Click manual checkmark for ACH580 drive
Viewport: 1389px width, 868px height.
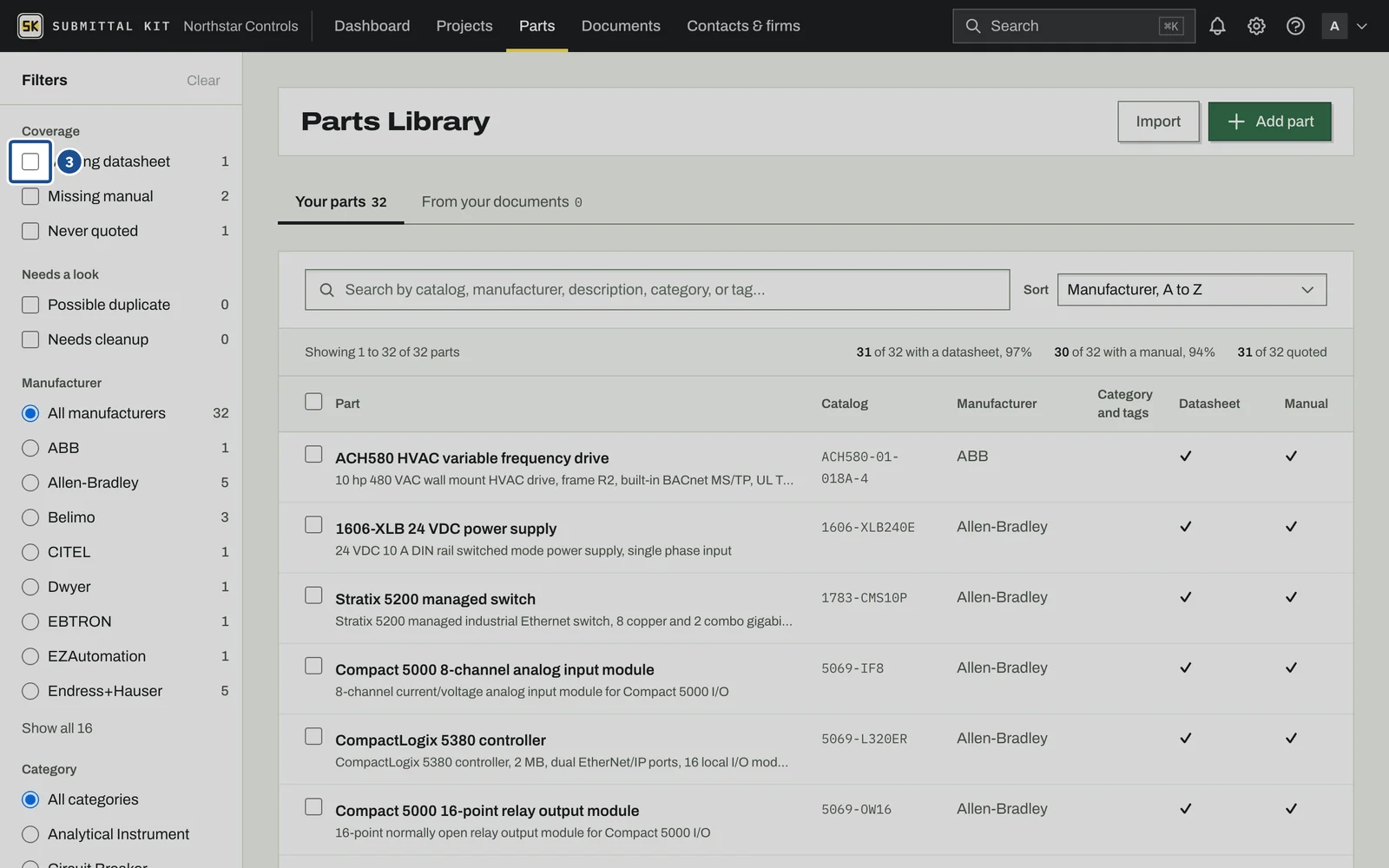click(x=1291, y=456)
